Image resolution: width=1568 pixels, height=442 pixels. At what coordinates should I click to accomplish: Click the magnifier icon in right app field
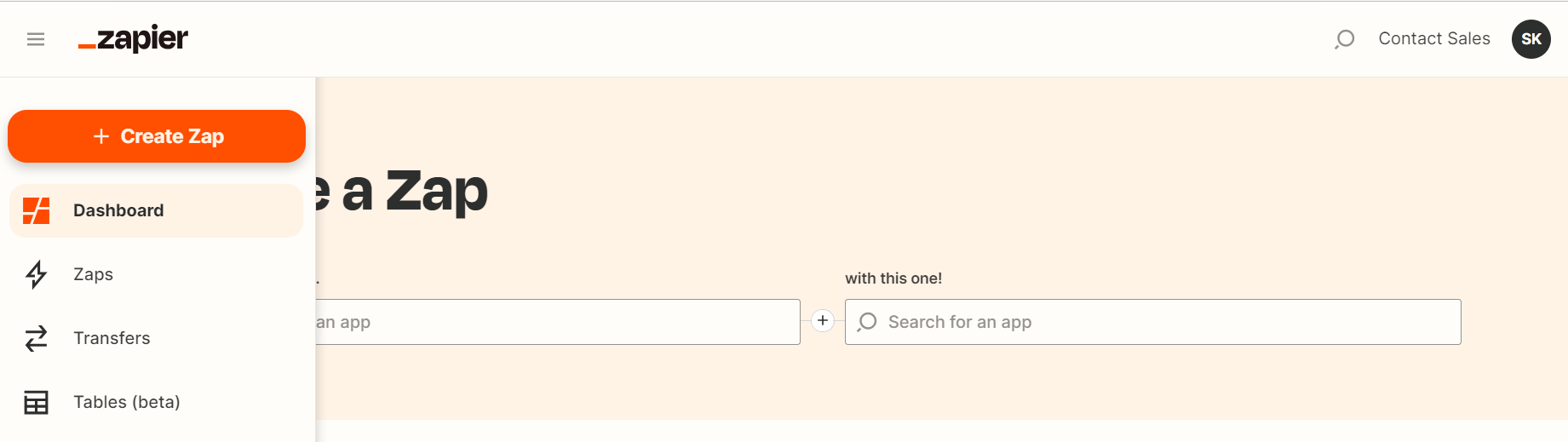click(x=867, y=322)
